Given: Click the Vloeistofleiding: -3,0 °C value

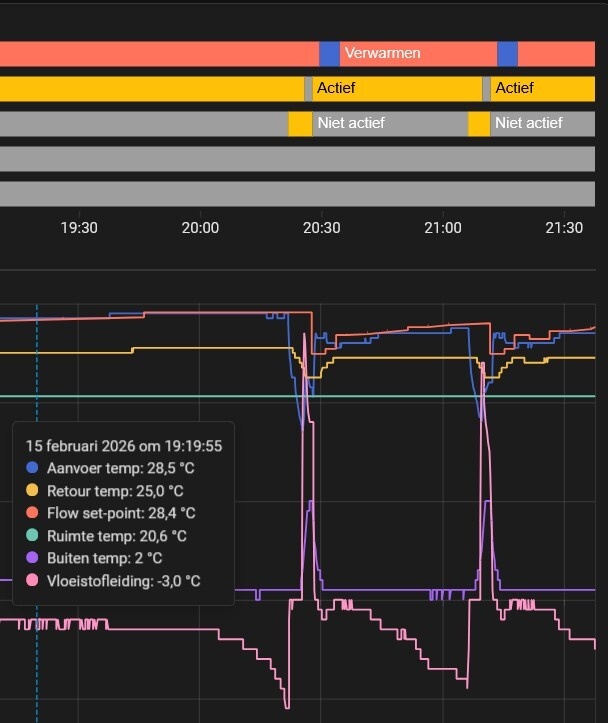Looking at the screenshot, I should point(124,581).
